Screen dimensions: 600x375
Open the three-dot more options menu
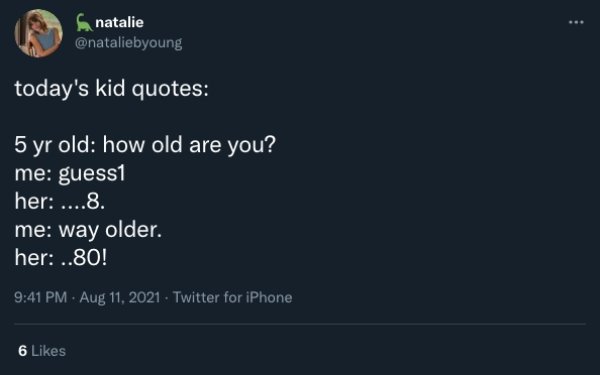click(x=576, y=22)
